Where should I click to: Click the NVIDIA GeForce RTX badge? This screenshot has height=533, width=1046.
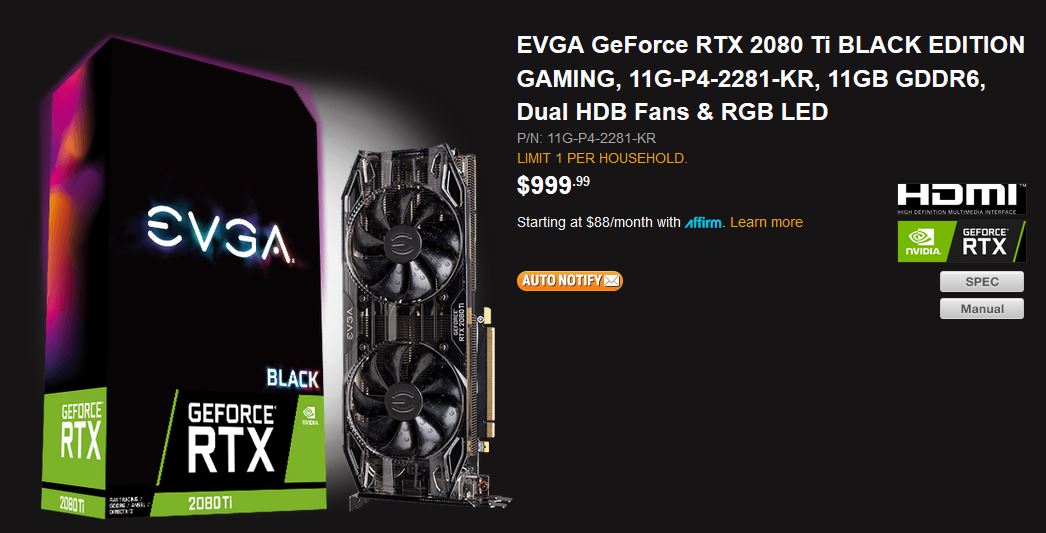961,241
